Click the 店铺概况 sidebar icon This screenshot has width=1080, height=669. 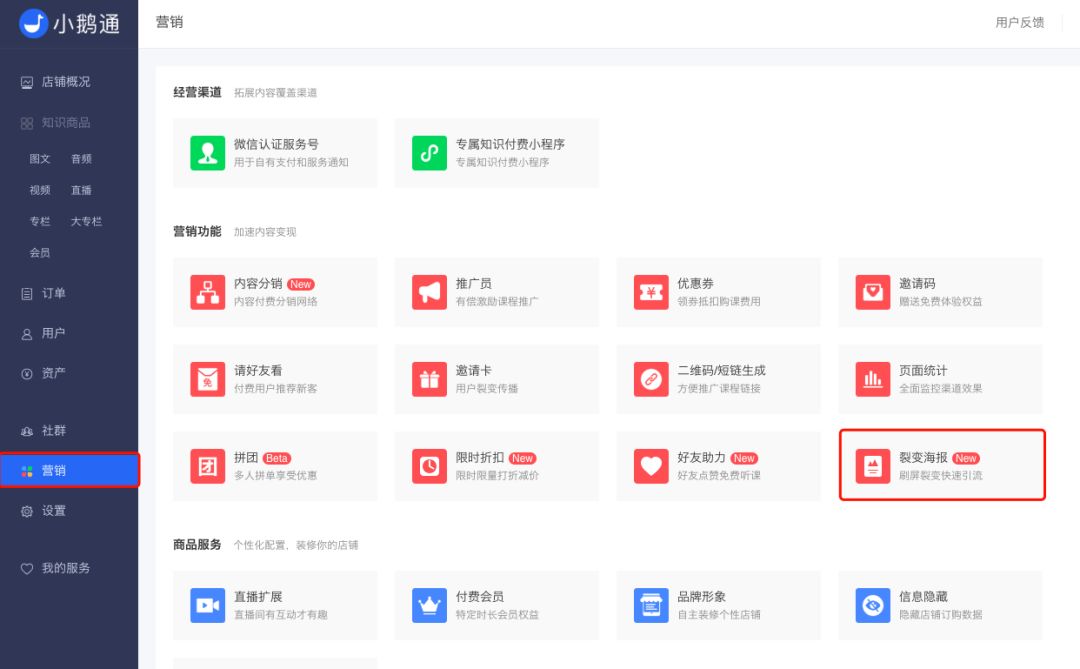tap(27, 82)
